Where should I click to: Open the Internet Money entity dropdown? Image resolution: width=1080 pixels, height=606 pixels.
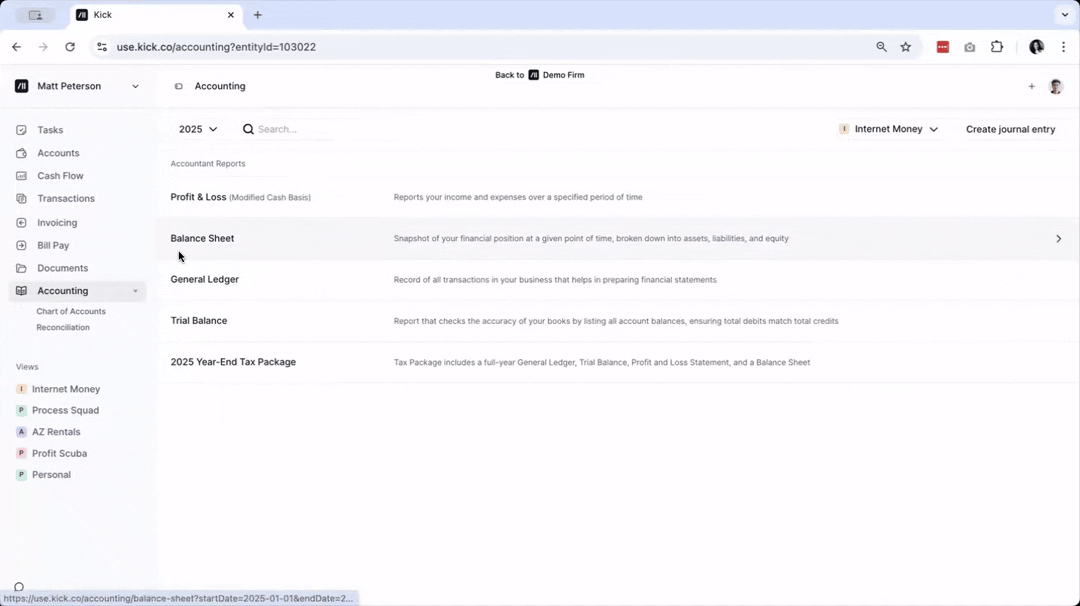889,129
